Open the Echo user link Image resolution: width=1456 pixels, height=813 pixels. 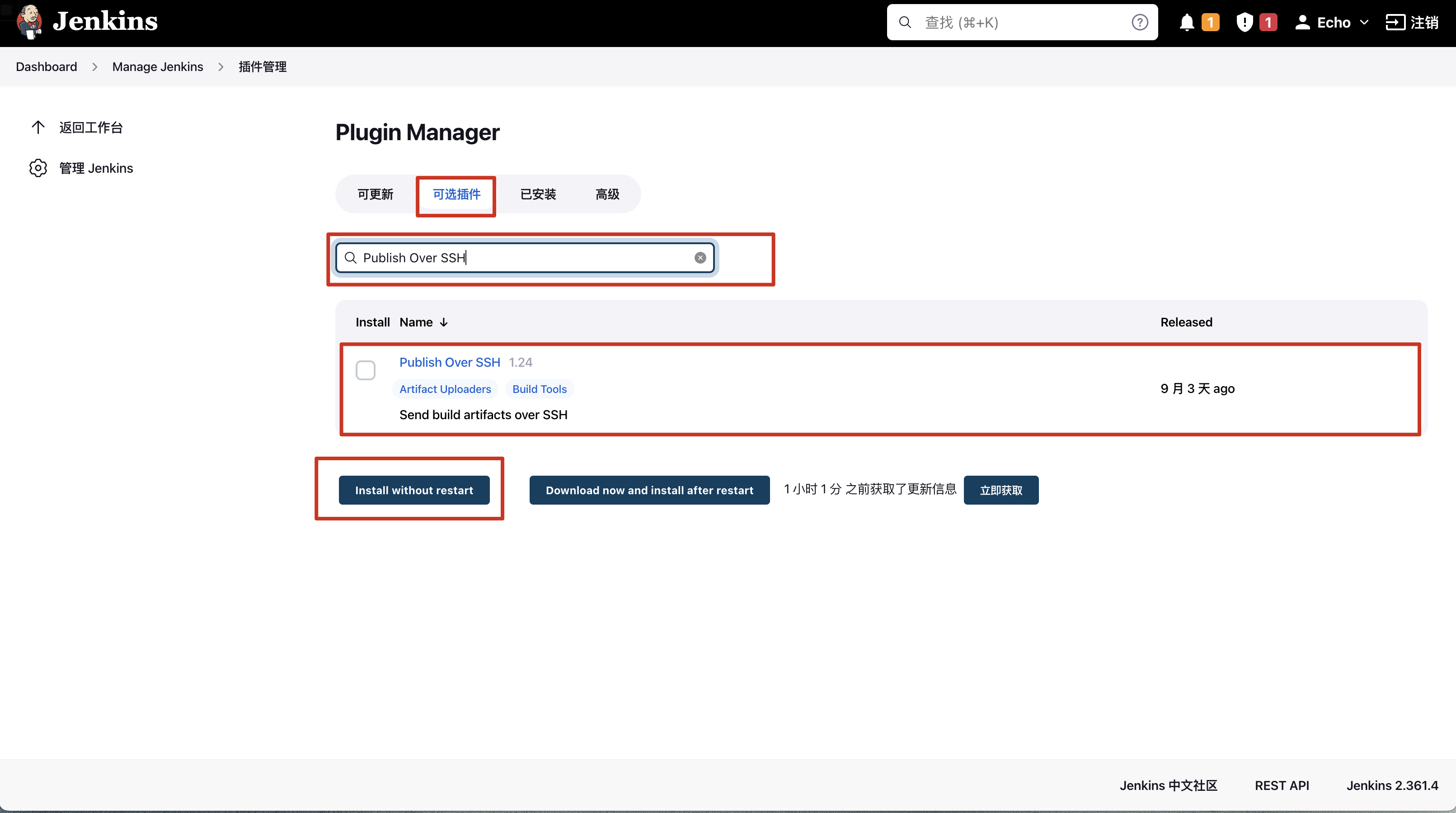[x=1334, y=22]
